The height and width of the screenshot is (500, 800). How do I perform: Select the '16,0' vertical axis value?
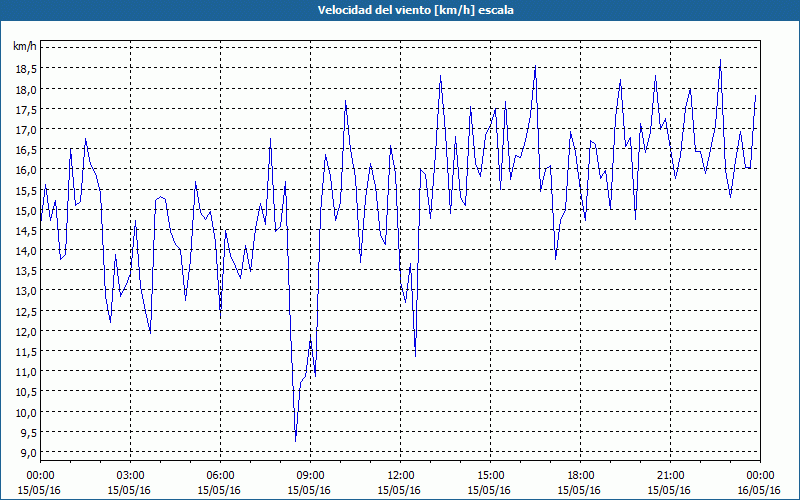27,170
